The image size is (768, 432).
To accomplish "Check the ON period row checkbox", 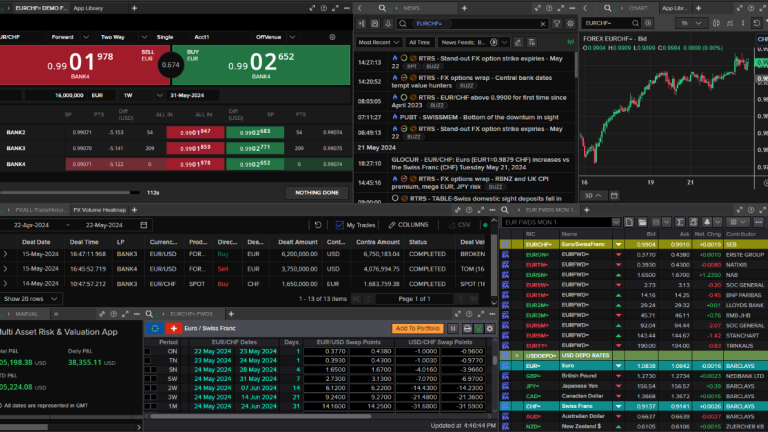I will [x=147, y=351].
